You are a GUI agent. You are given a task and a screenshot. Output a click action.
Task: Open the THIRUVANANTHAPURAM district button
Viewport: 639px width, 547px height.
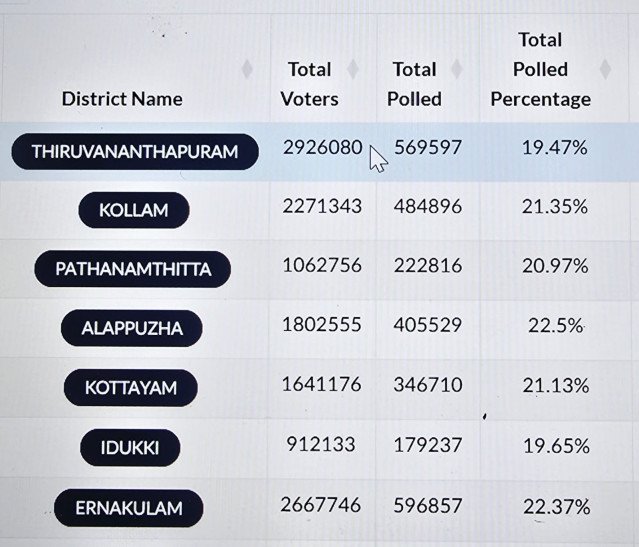[135, 152]
